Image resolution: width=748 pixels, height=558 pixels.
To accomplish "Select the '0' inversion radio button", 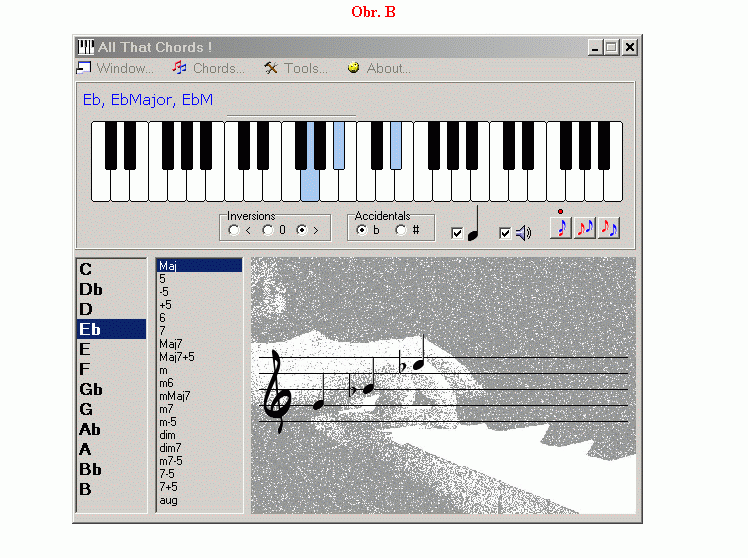I will [x=268, y=230].
